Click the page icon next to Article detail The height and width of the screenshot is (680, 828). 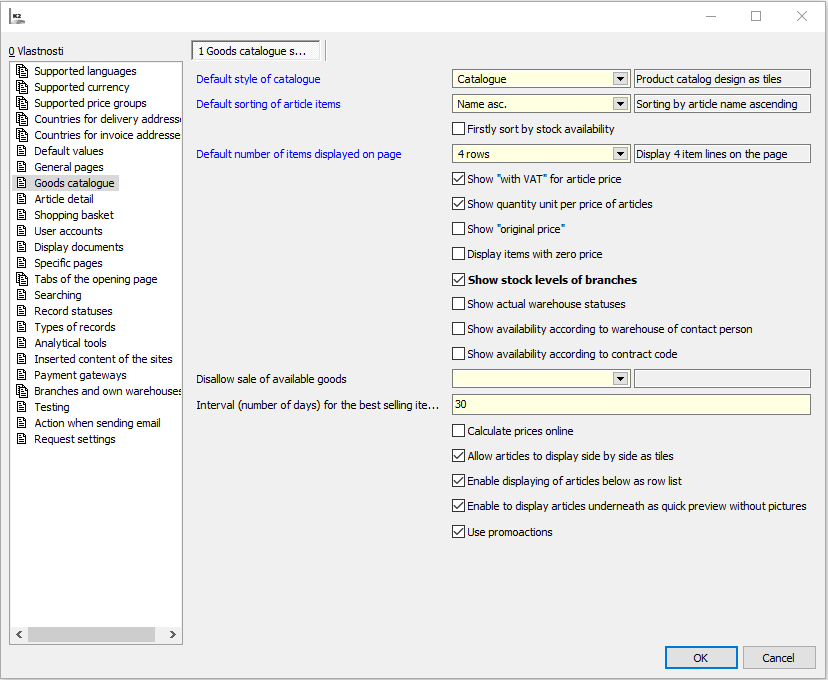pos(22,199)
